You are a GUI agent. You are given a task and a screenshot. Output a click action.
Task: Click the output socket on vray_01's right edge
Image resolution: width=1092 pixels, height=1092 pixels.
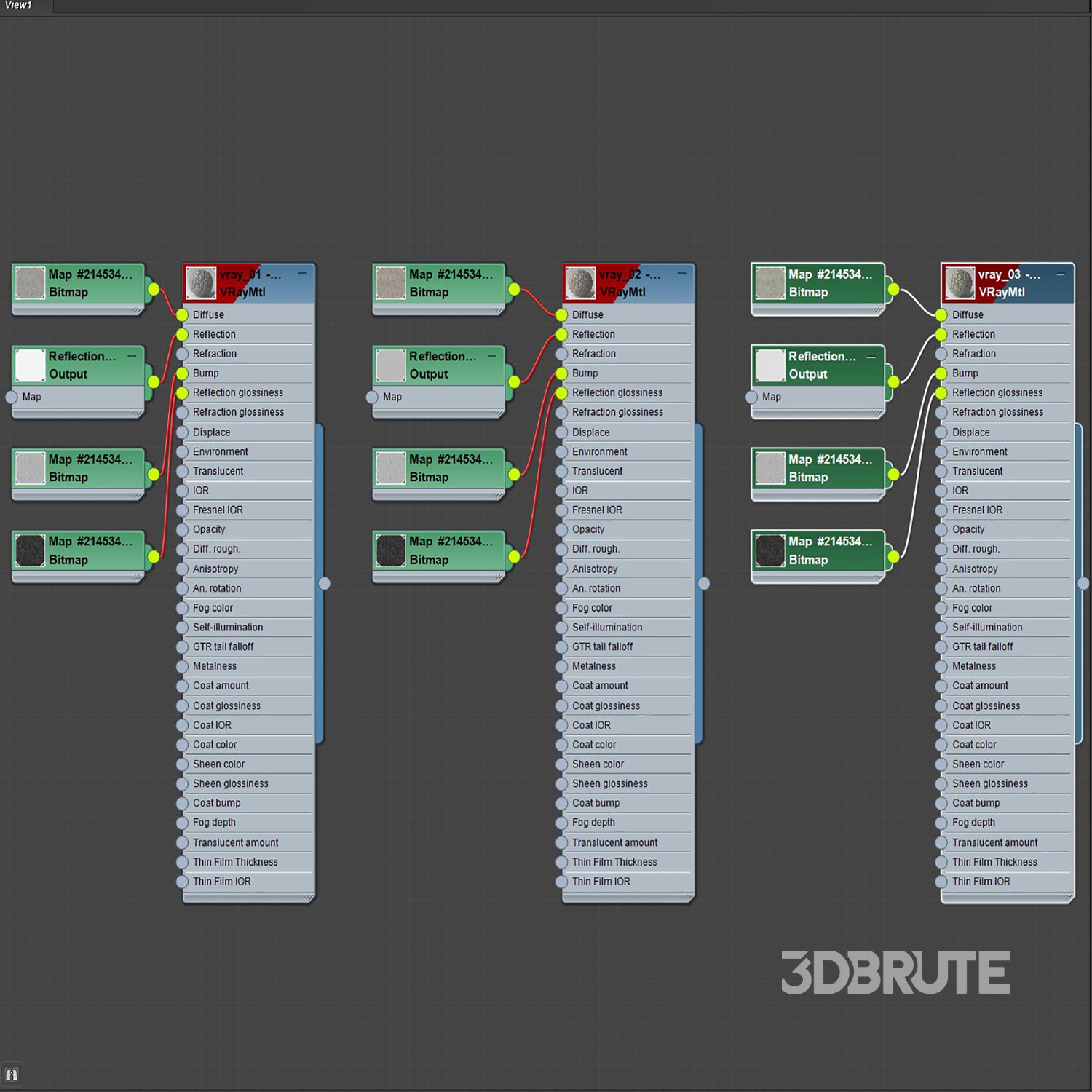(x=325, y=583)
